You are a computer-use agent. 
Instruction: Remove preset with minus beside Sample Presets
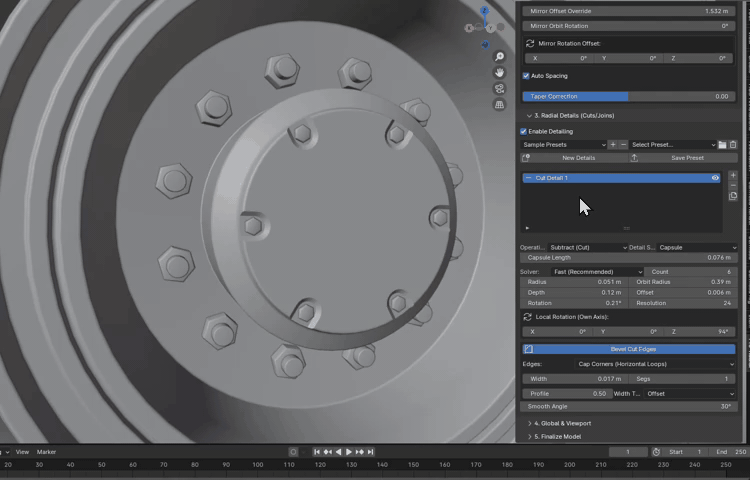click(x=623, y=144)
